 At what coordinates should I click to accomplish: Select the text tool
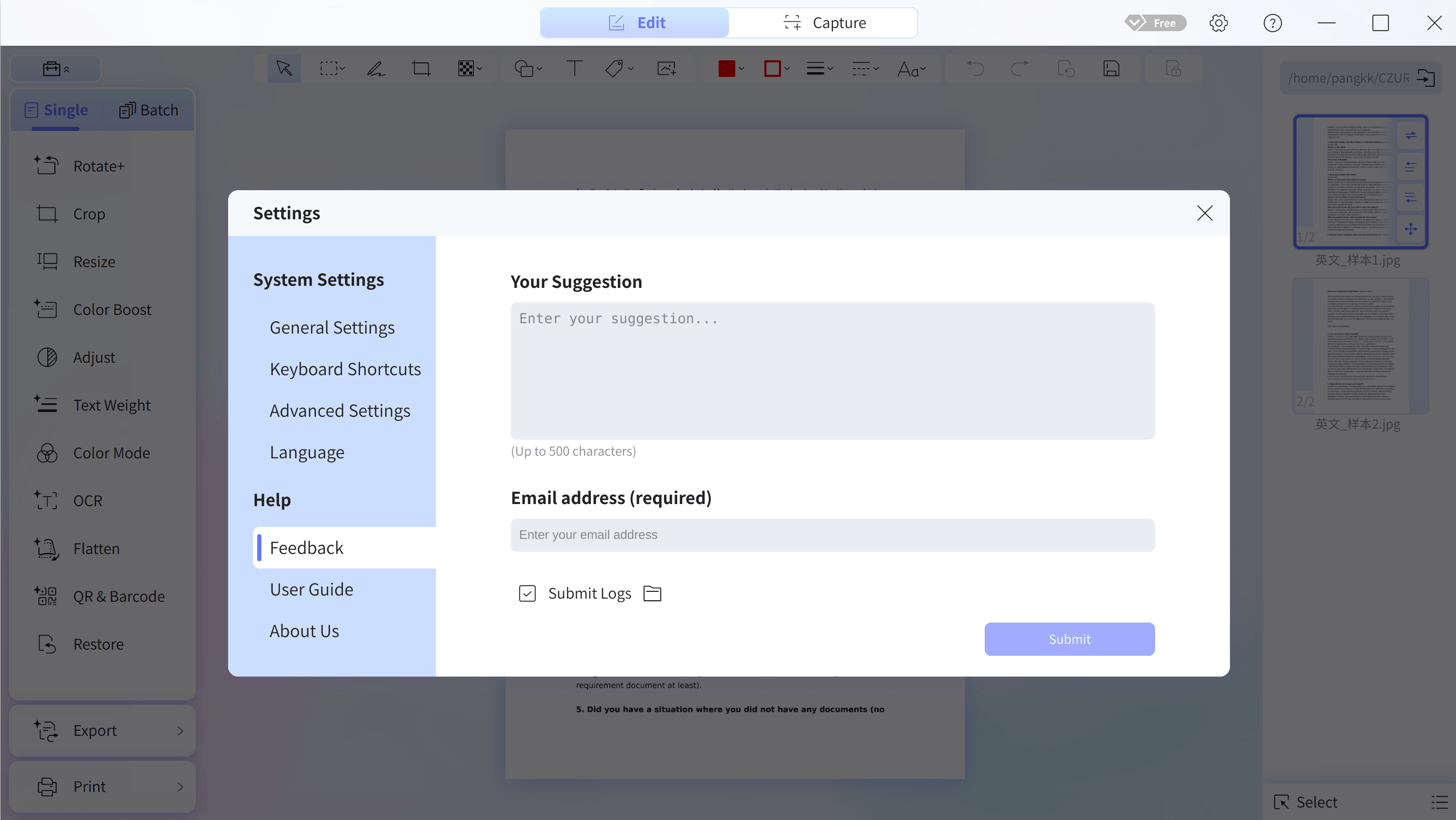(x=574, y=69)
